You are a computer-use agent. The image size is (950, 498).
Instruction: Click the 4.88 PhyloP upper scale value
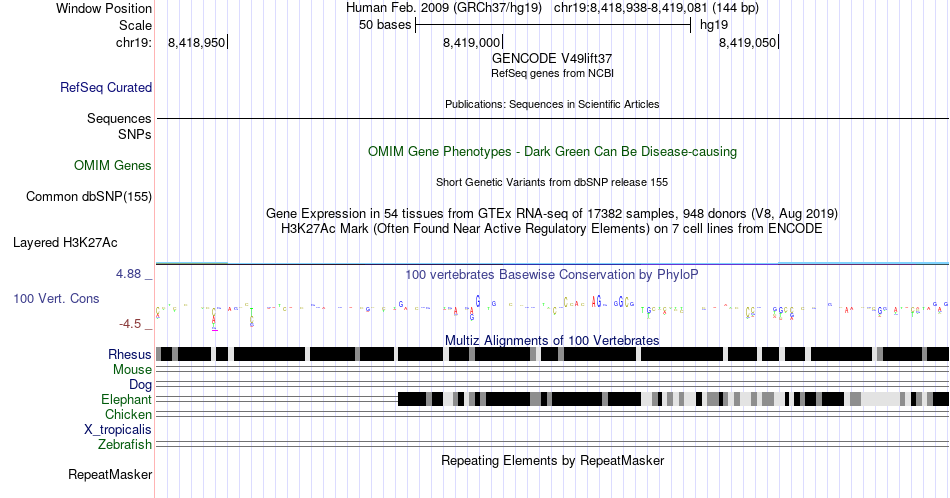128,274
